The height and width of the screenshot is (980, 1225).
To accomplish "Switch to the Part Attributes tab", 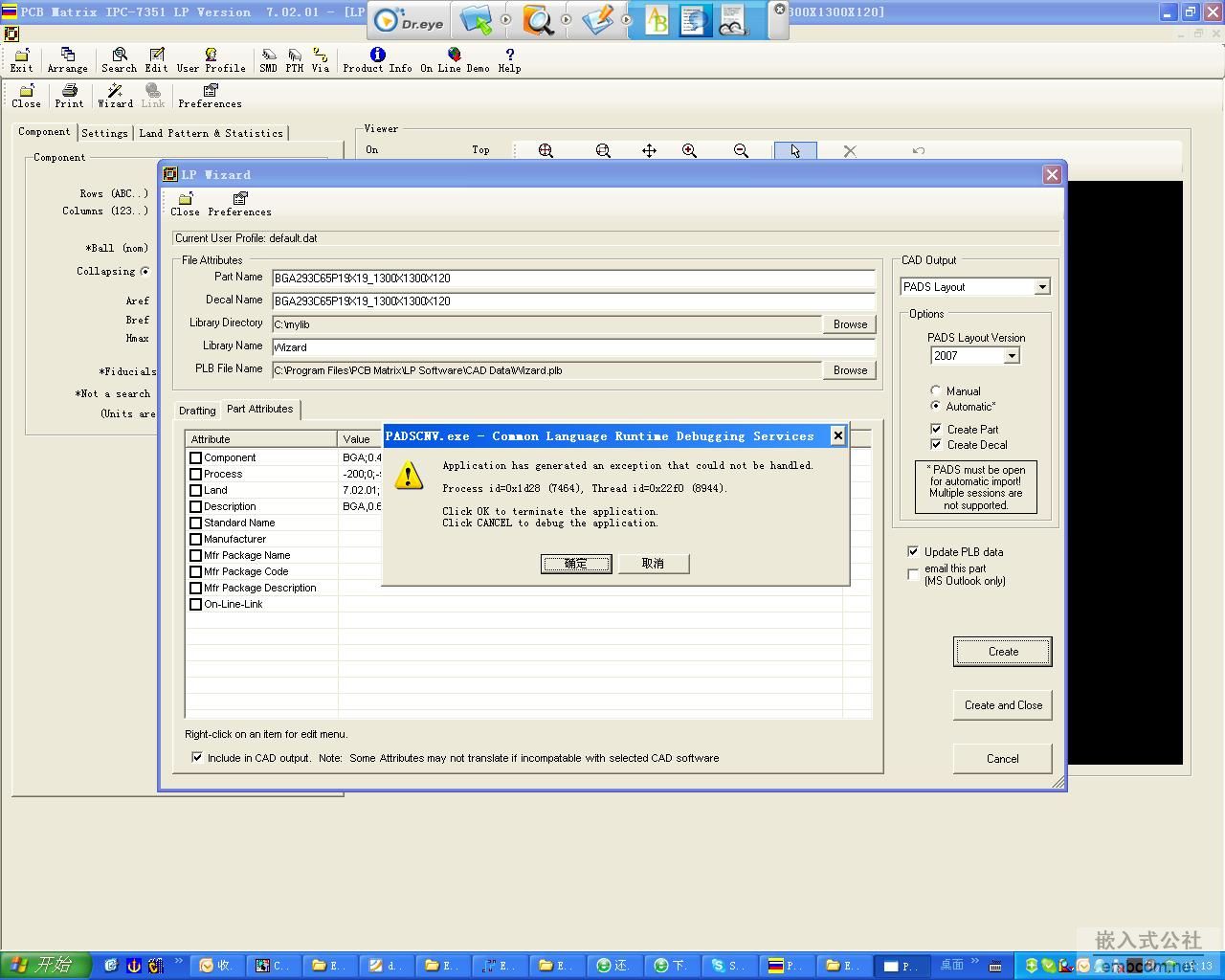I will pos(259,409).
